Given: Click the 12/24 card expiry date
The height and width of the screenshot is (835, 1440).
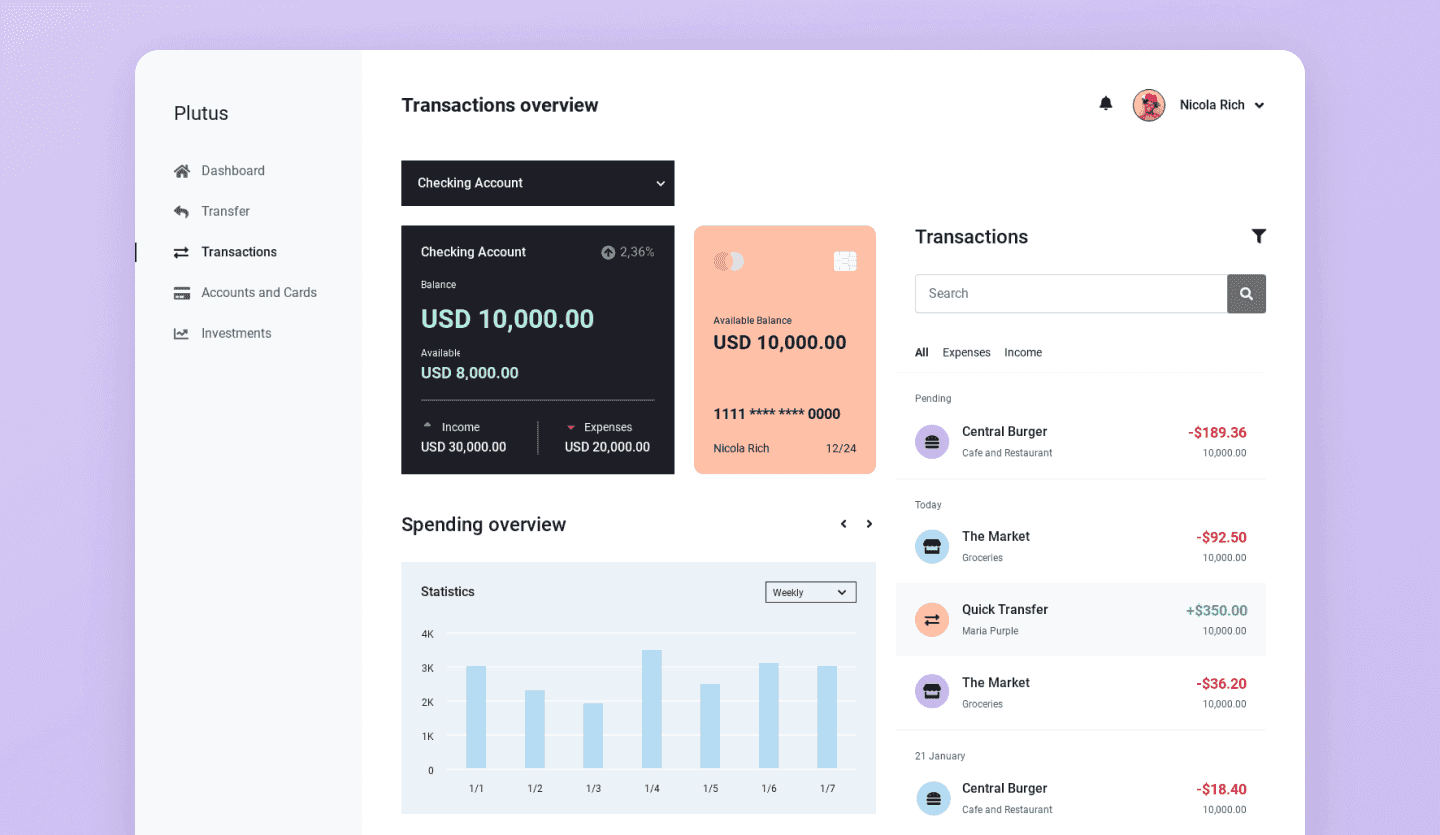Looking at the screenshot, I should (841, 449).
